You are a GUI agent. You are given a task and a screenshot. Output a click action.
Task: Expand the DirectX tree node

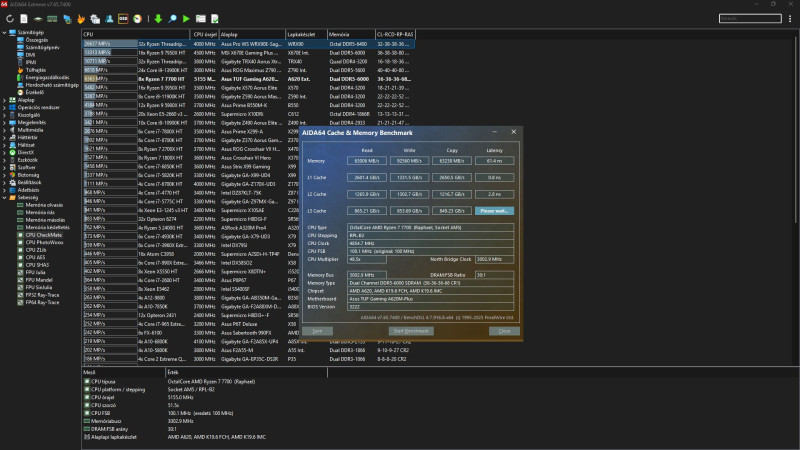pyautogui.click(x=5, y=153)
